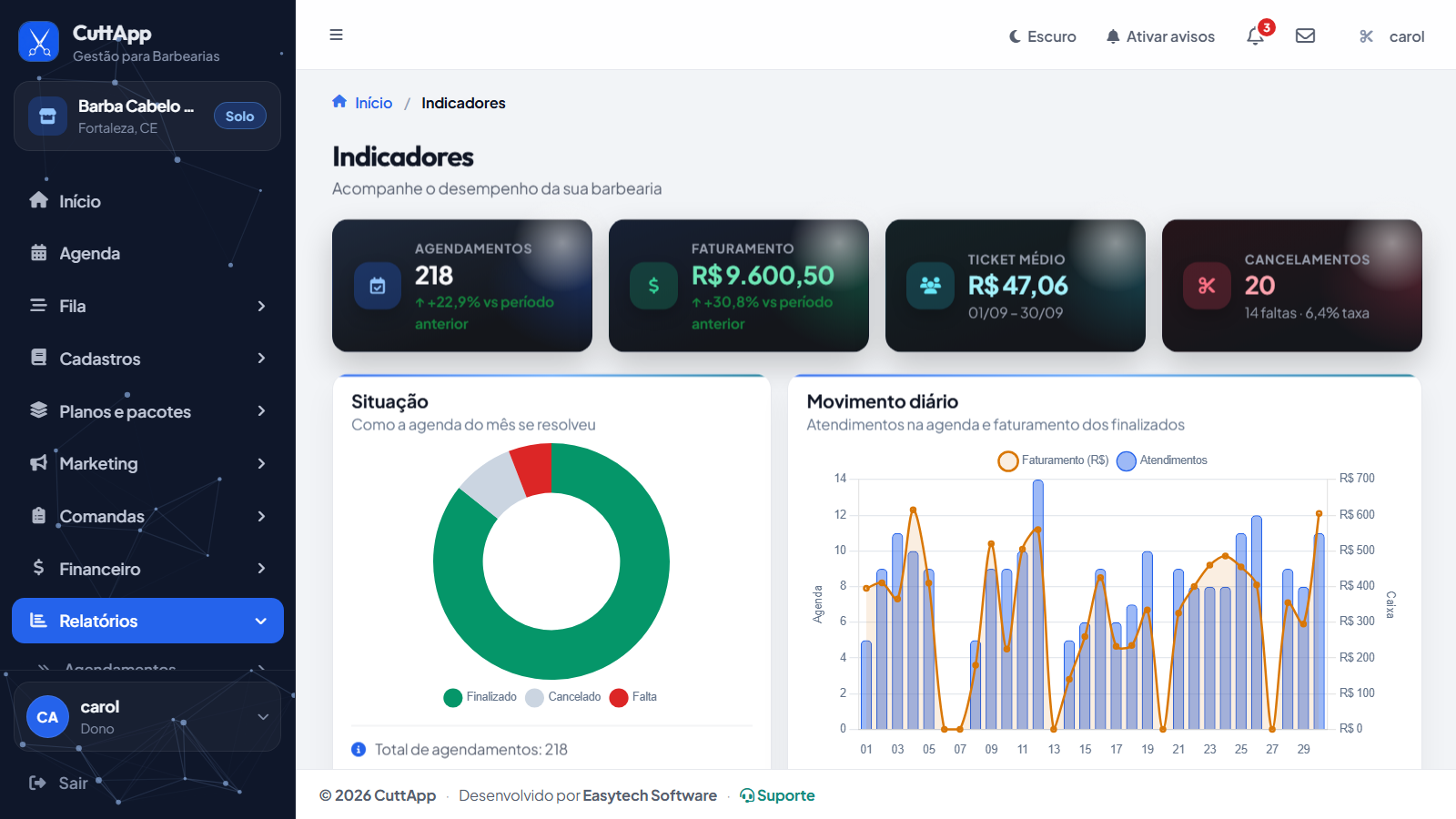This screenshot has width=1456, height=819.
Task: Click the Agendamentos calendar-check card icon
Action: tap(378, 286)
